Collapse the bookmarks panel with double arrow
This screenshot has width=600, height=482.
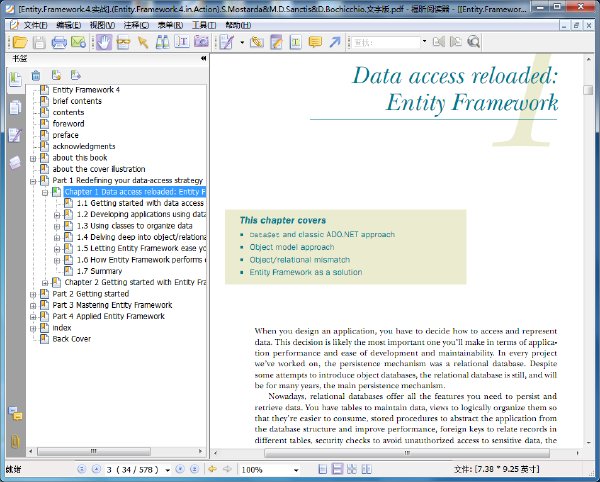203,59
